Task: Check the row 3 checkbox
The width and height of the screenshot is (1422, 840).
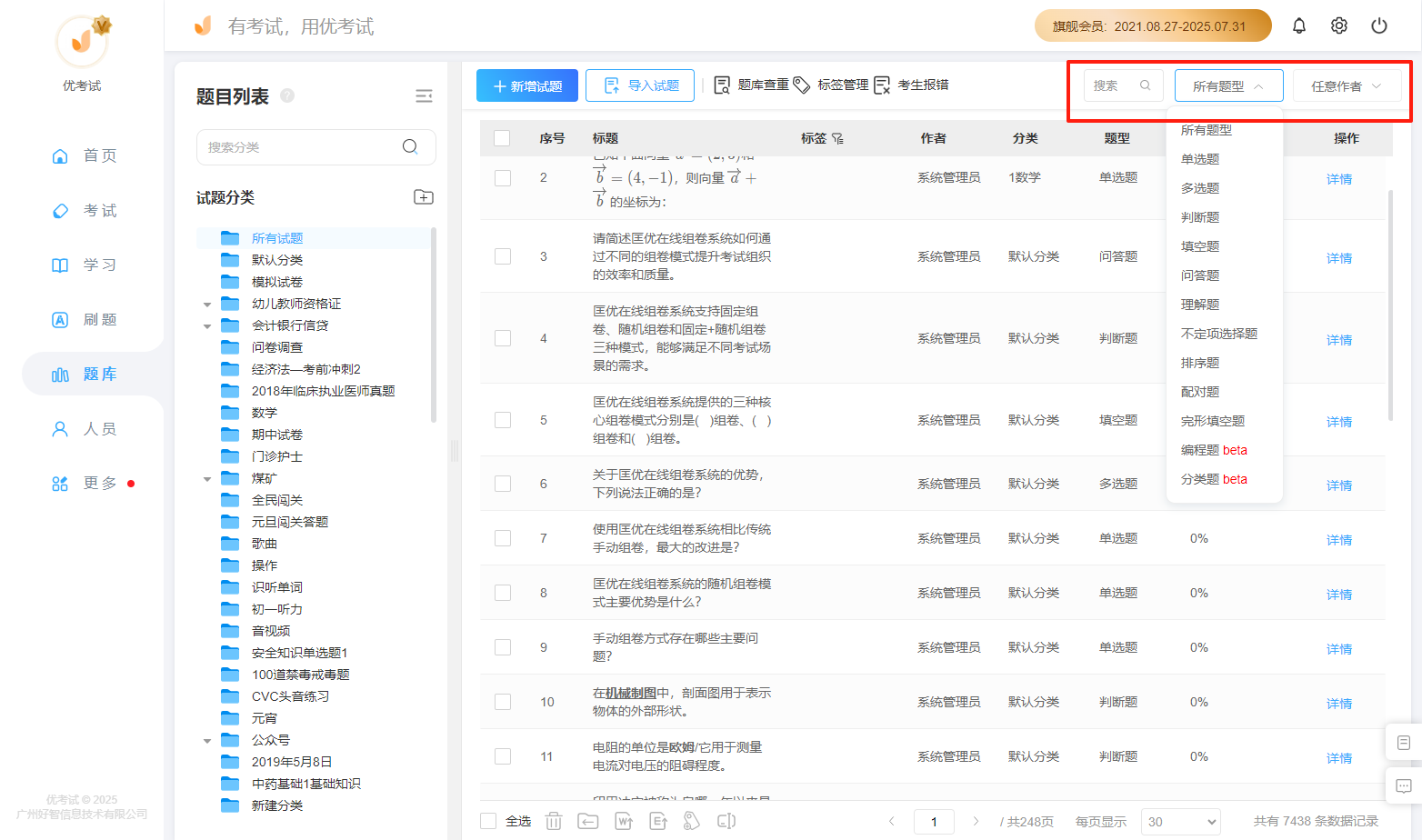Action: [x=503, y=256]
